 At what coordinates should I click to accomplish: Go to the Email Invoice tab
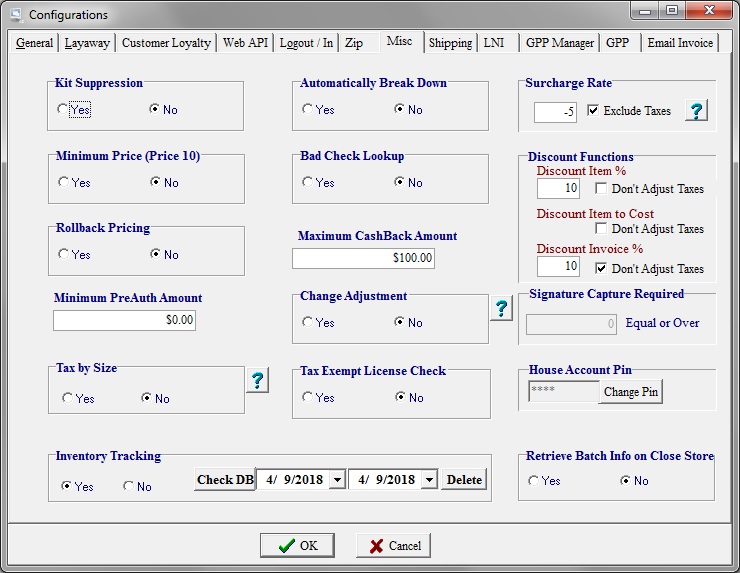tap(680, 43)
